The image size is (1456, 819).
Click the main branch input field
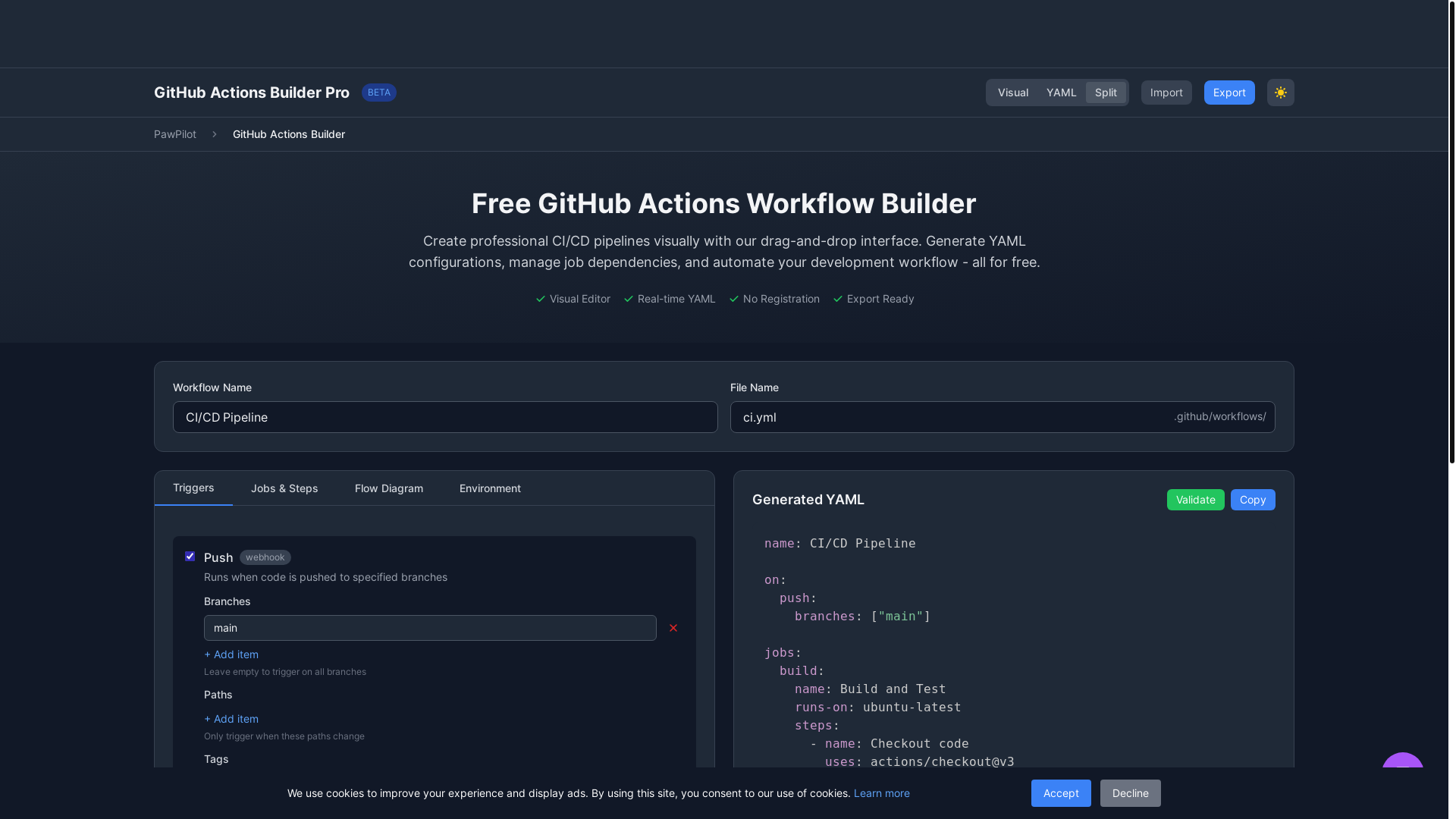pyautogui.click(x=430, y=628)
